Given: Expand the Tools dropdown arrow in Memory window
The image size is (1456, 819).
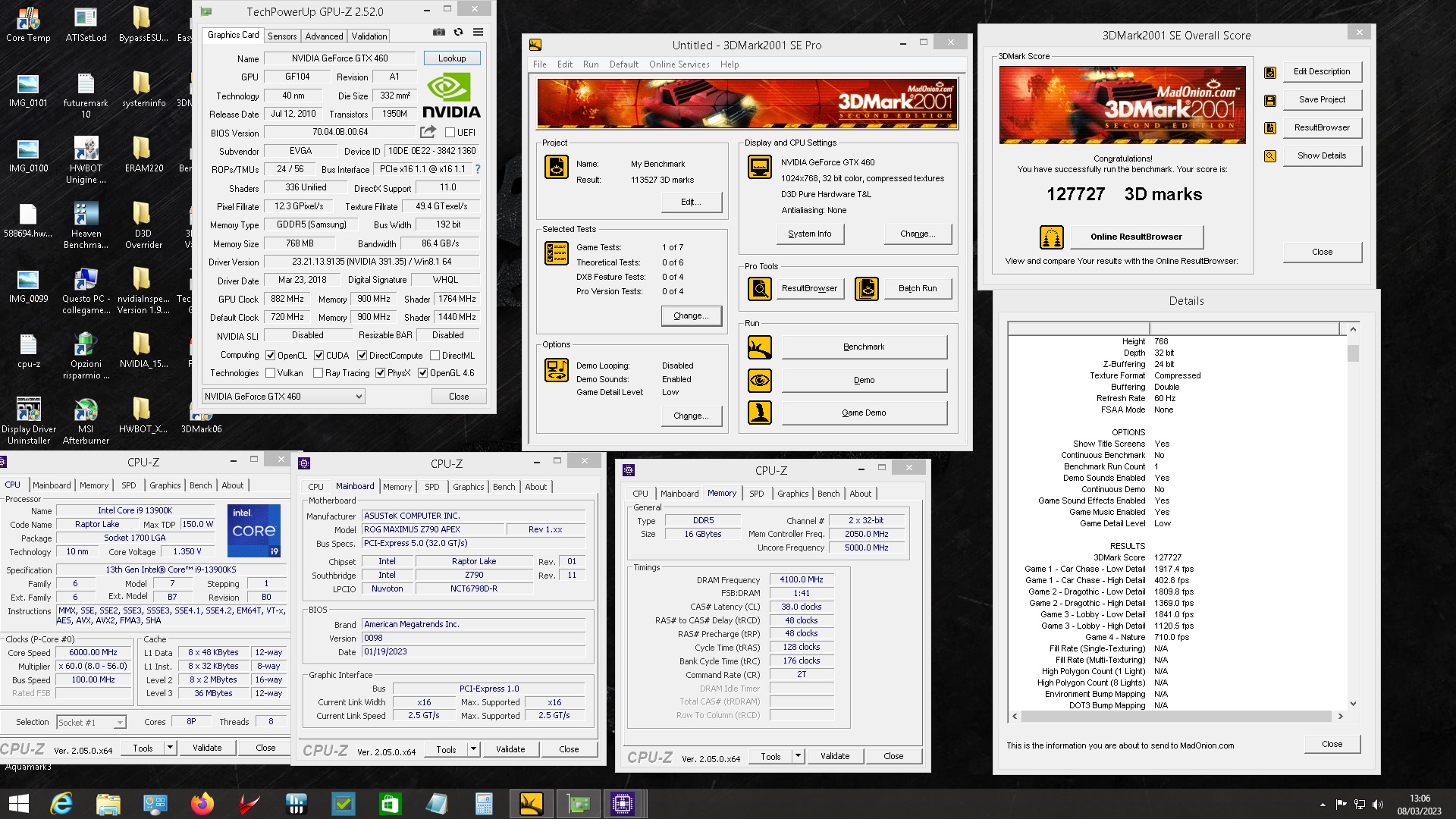Looking at the screenshot, I should [798, 757].
